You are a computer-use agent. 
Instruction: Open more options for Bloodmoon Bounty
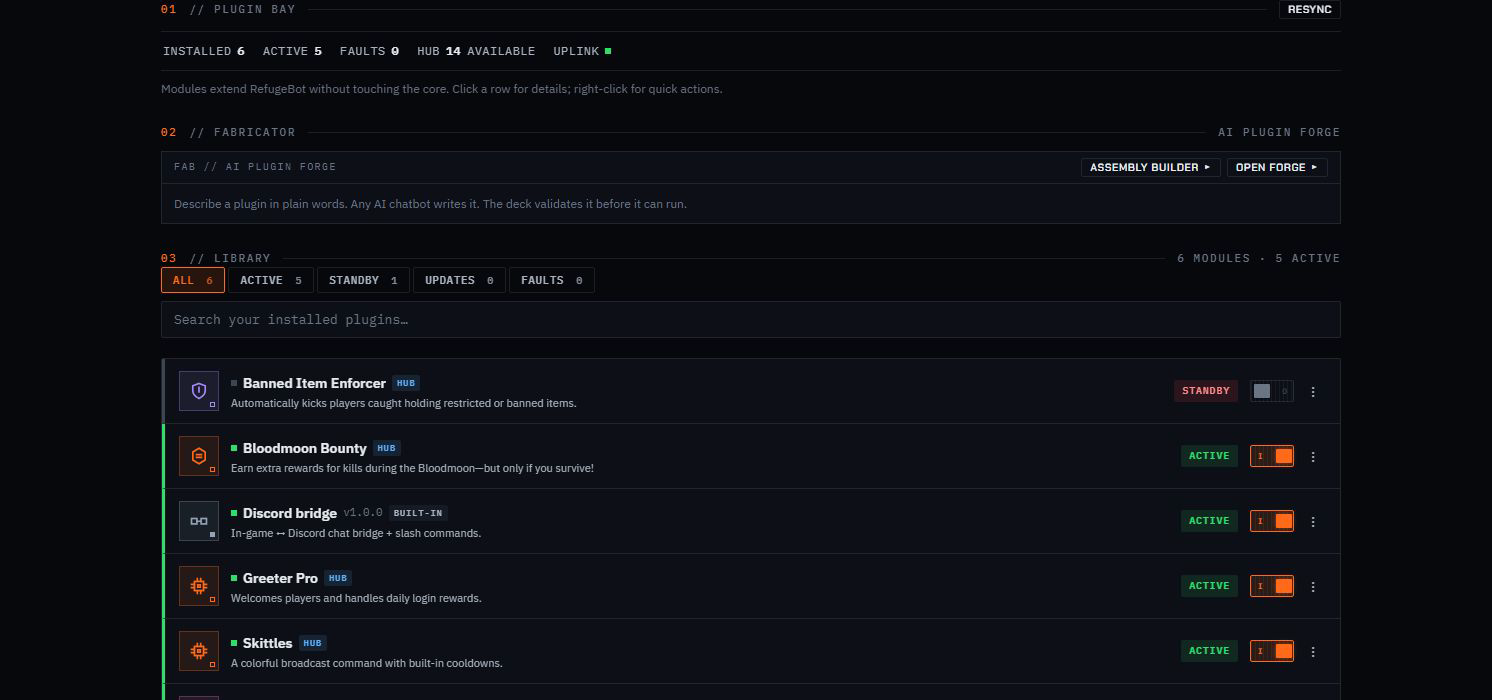click(1313, 456)
